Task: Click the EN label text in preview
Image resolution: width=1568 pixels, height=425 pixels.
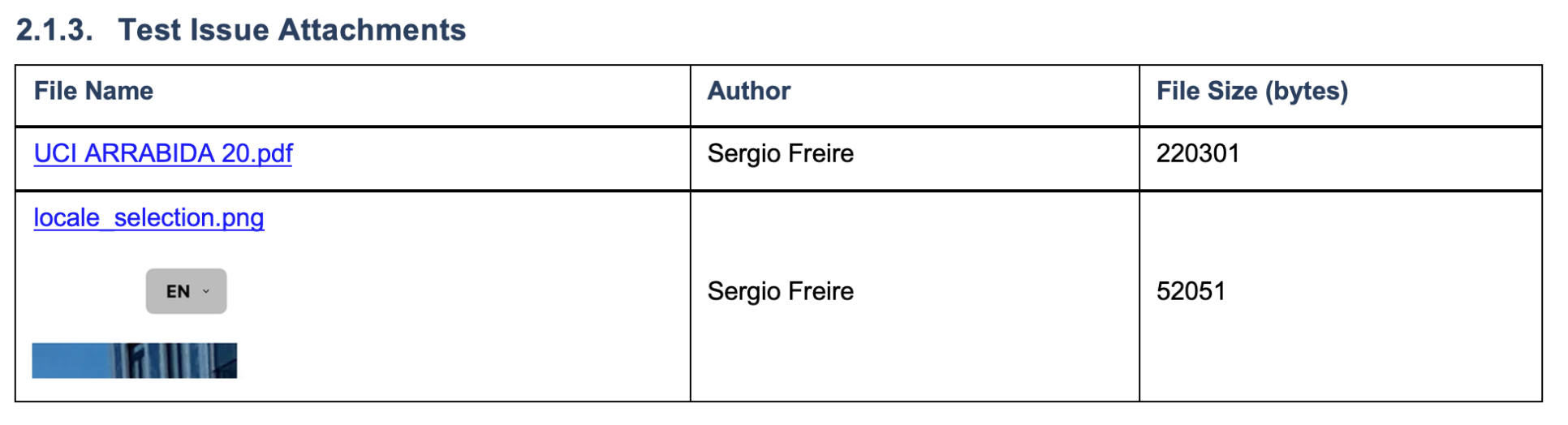Action: click(x=178, y=291)
